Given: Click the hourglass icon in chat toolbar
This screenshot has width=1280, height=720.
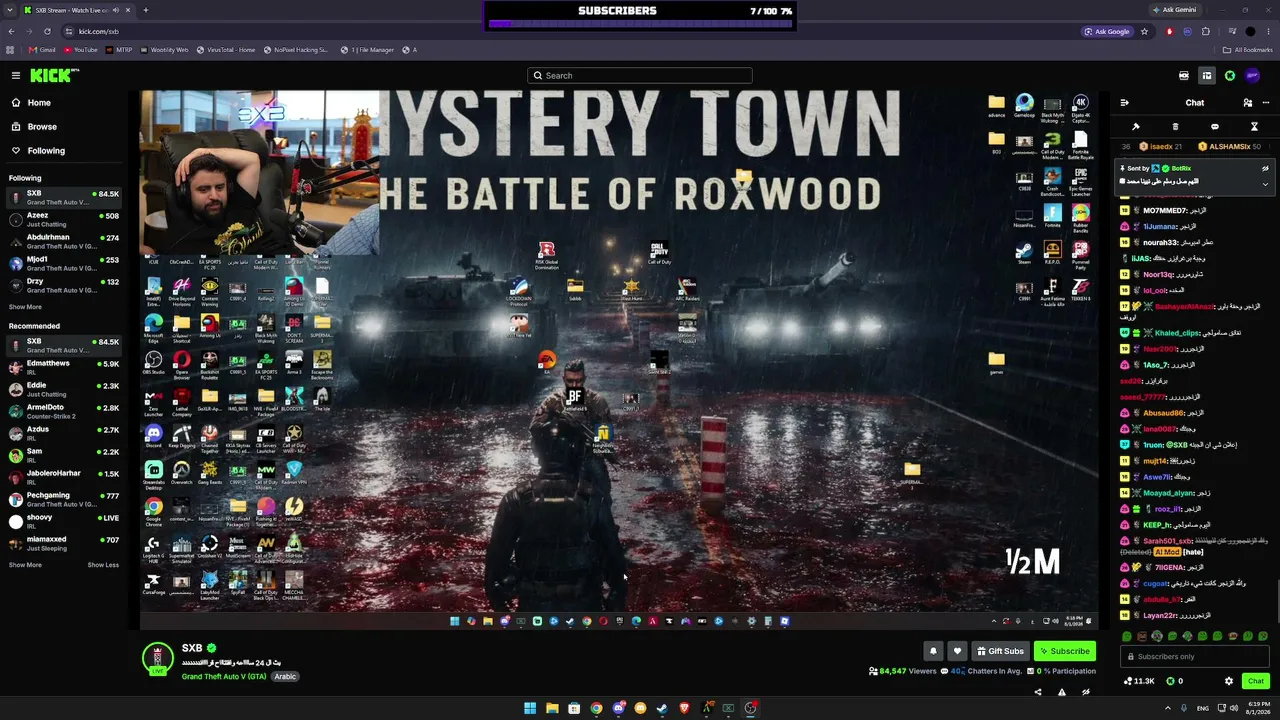Looking at the screenshot, I should (x=1254, y=127).
